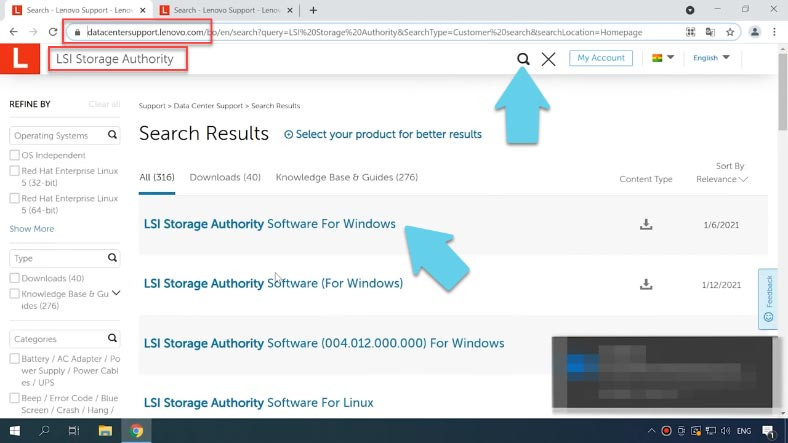Close the first Lenovo Support tab
Screen dimensions: 788x443
[143, 10]
